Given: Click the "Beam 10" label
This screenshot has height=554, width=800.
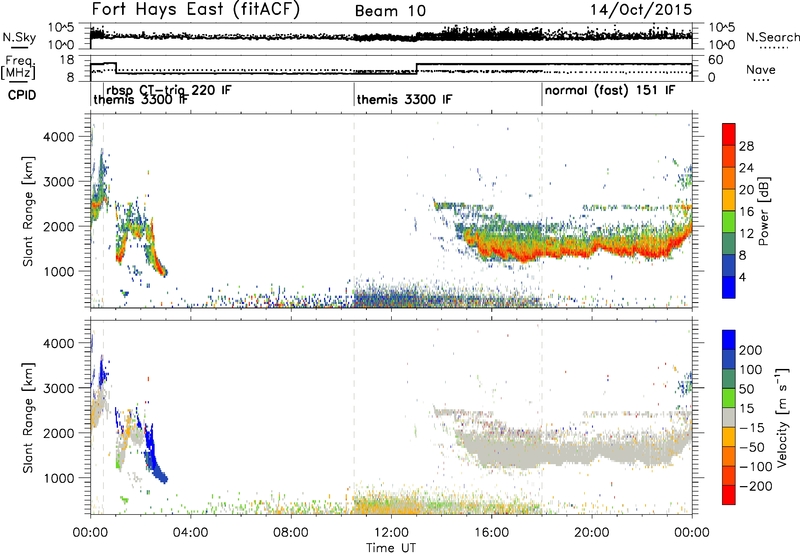Looking at the screenshot, I should (x=390, y=11).
